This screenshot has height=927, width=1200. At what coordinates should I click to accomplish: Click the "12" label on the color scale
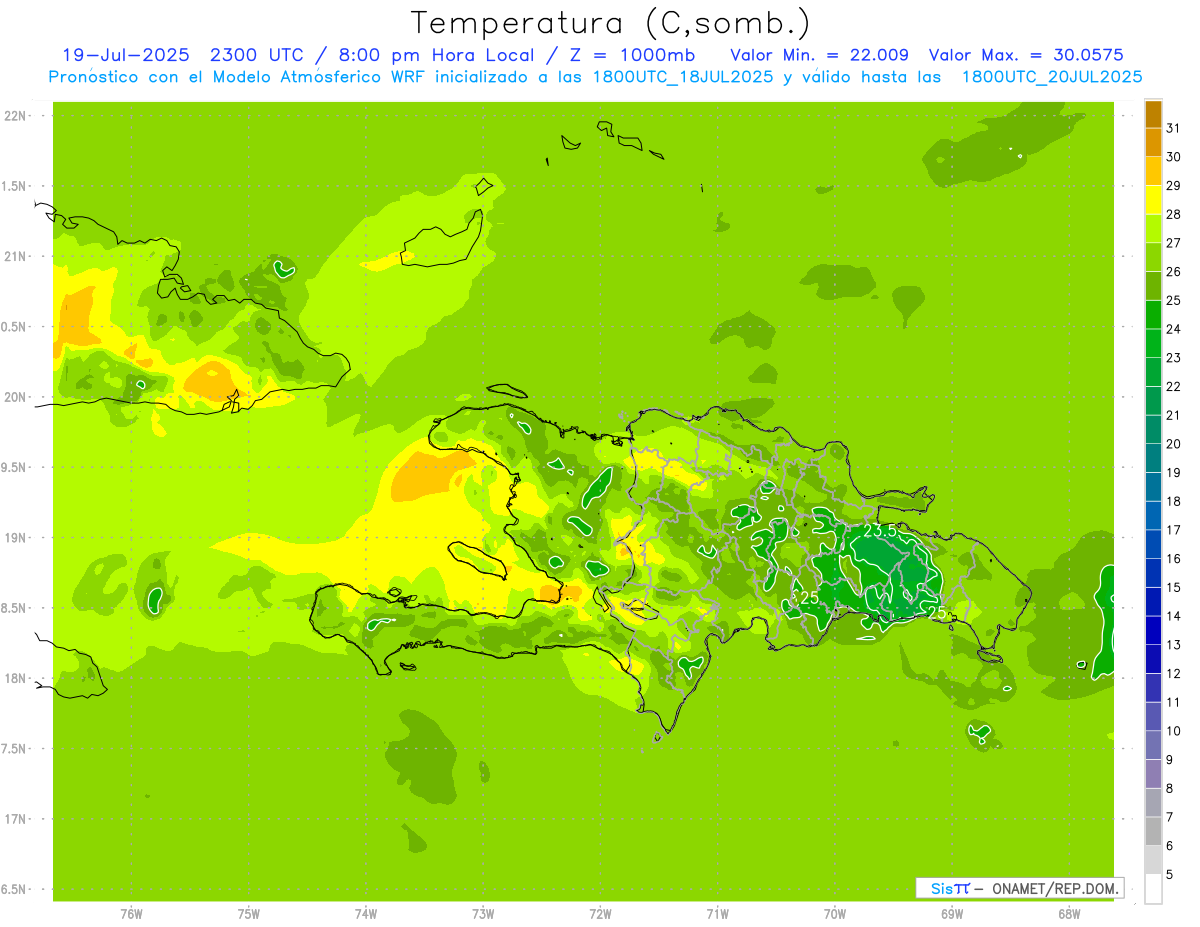1173,674
